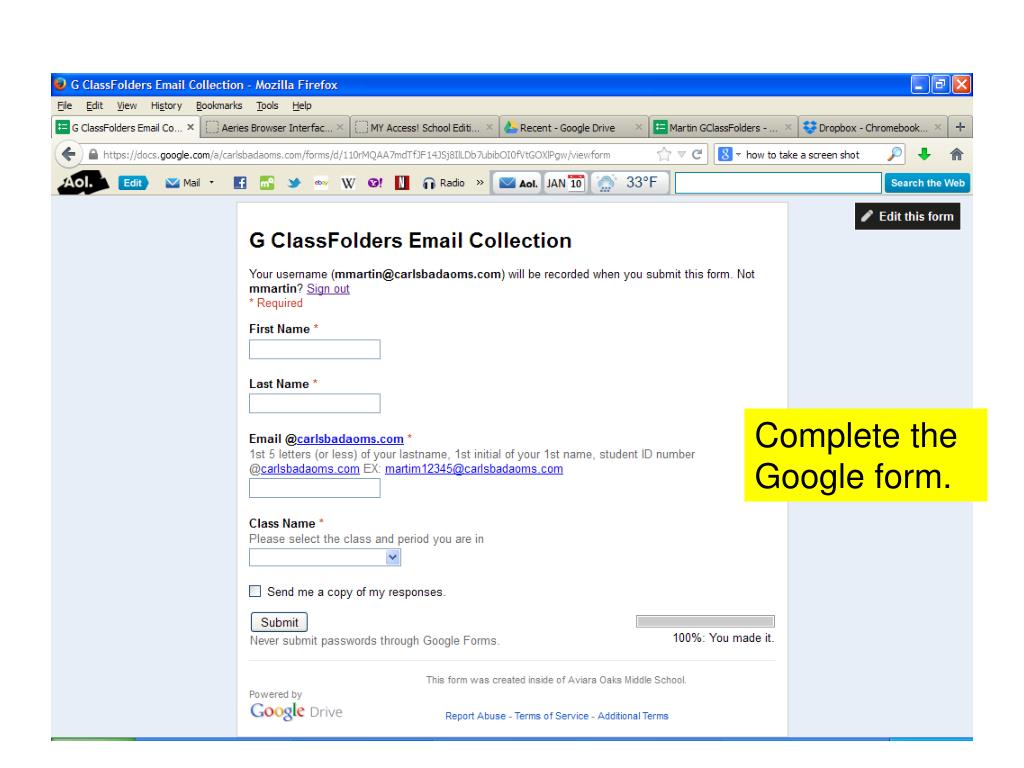Bookmark this page with the star icon
Screen dimensions: 1024x768
pos(664,155)
